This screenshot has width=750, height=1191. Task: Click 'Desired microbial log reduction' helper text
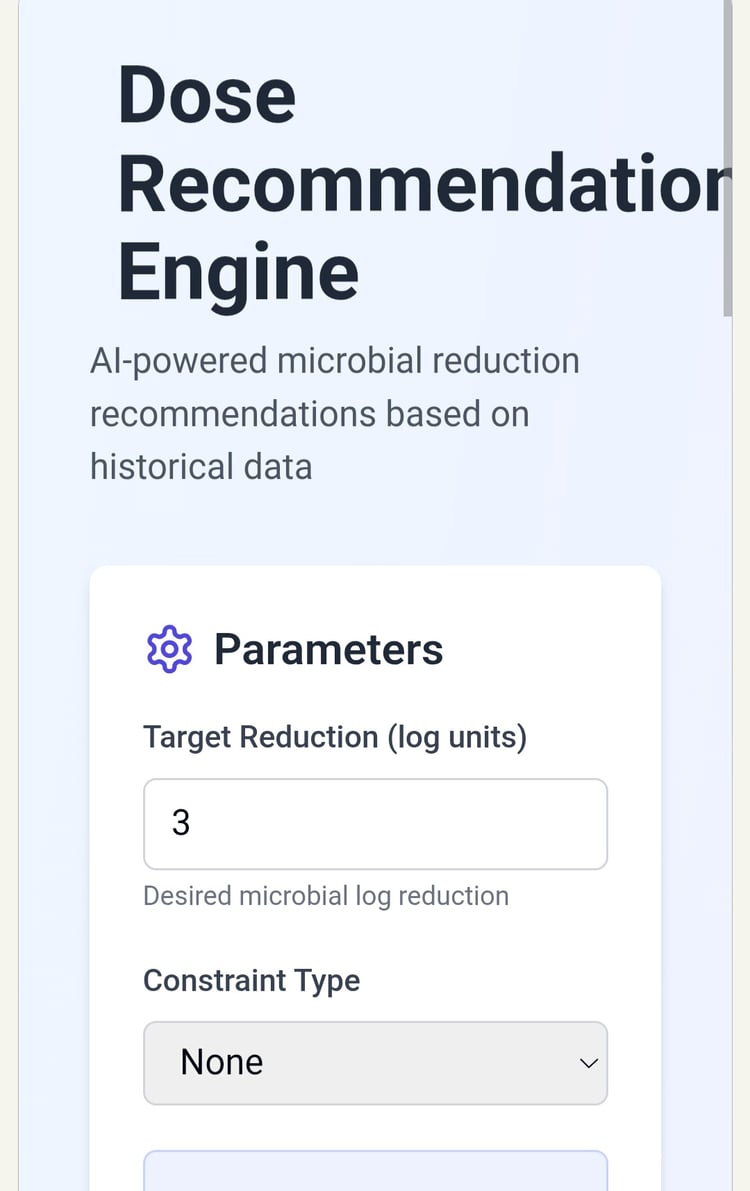pyautogui.click(x=325, y=896)
